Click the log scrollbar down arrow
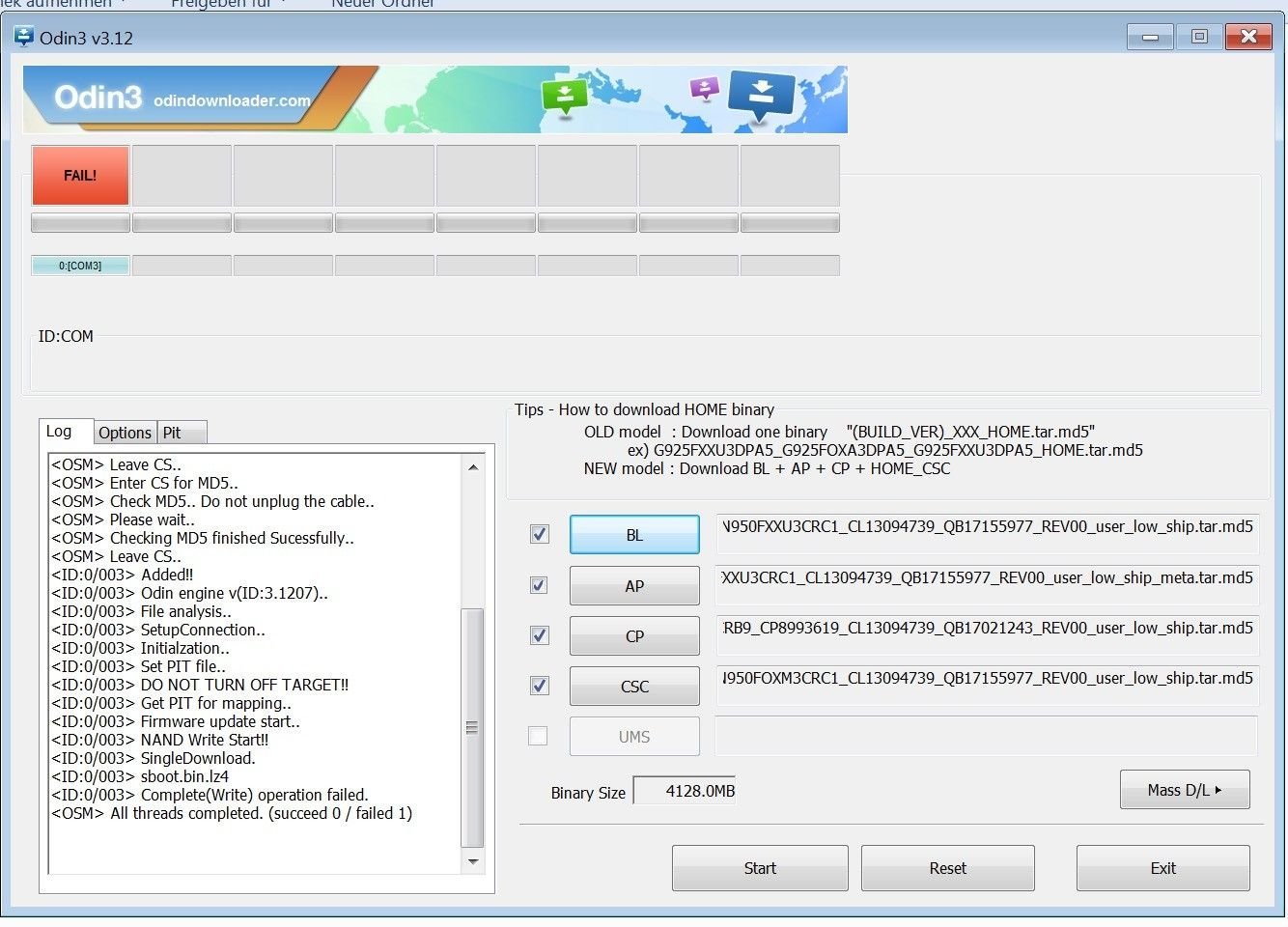1288x927 pixels. coord(473,861)
